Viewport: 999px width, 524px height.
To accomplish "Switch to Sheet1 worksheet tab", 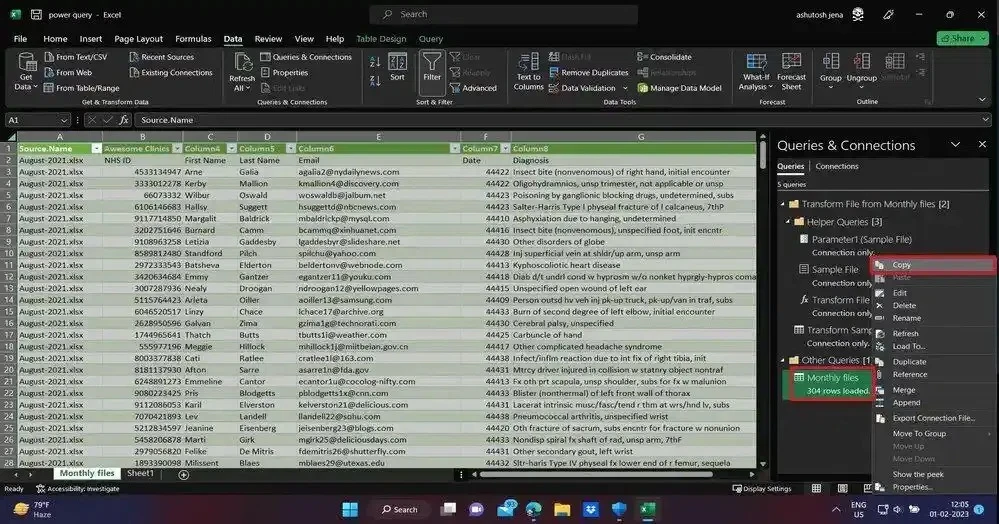I will tap(140, 474).
